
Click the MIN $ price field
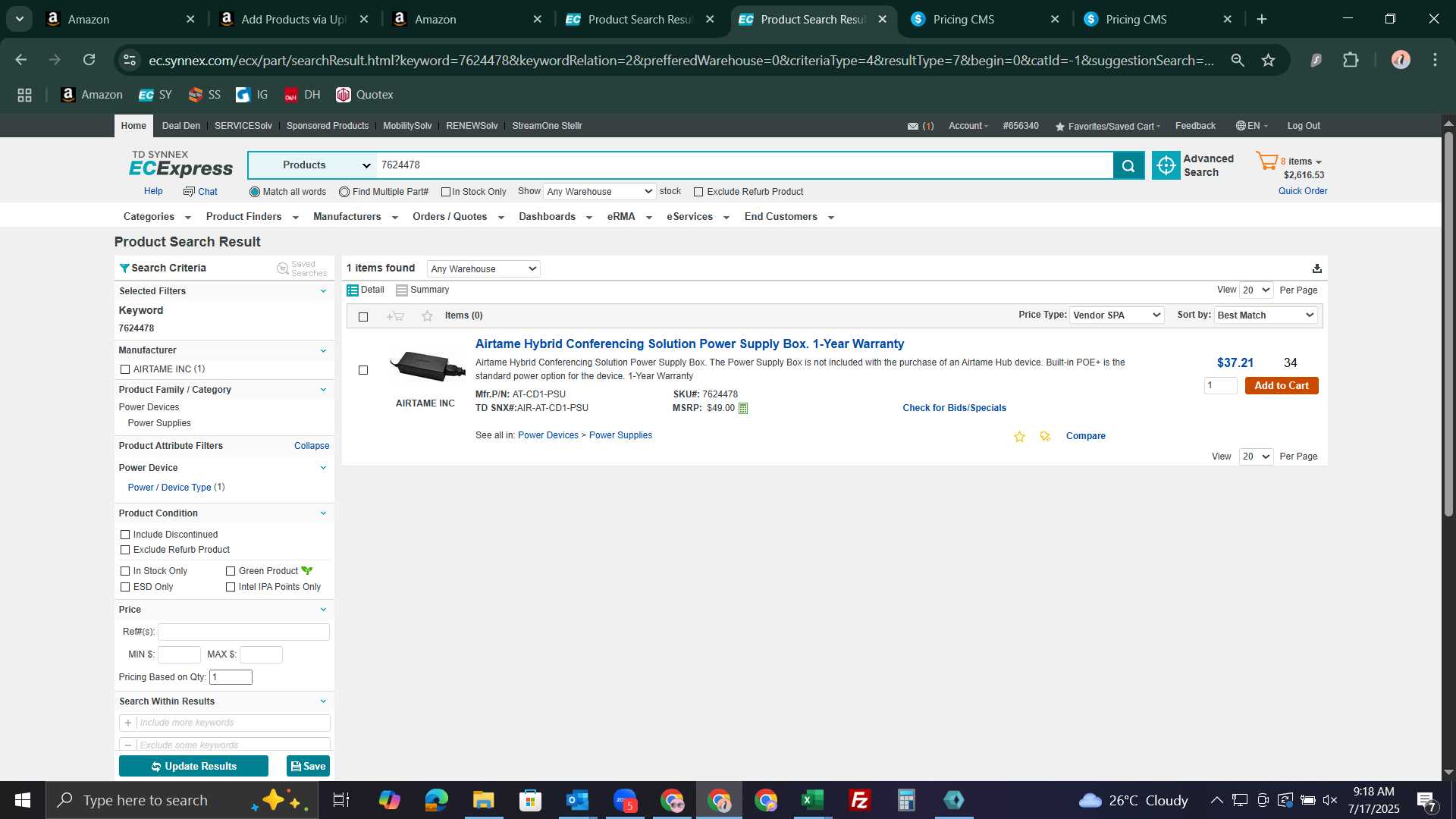coord(179,654)
